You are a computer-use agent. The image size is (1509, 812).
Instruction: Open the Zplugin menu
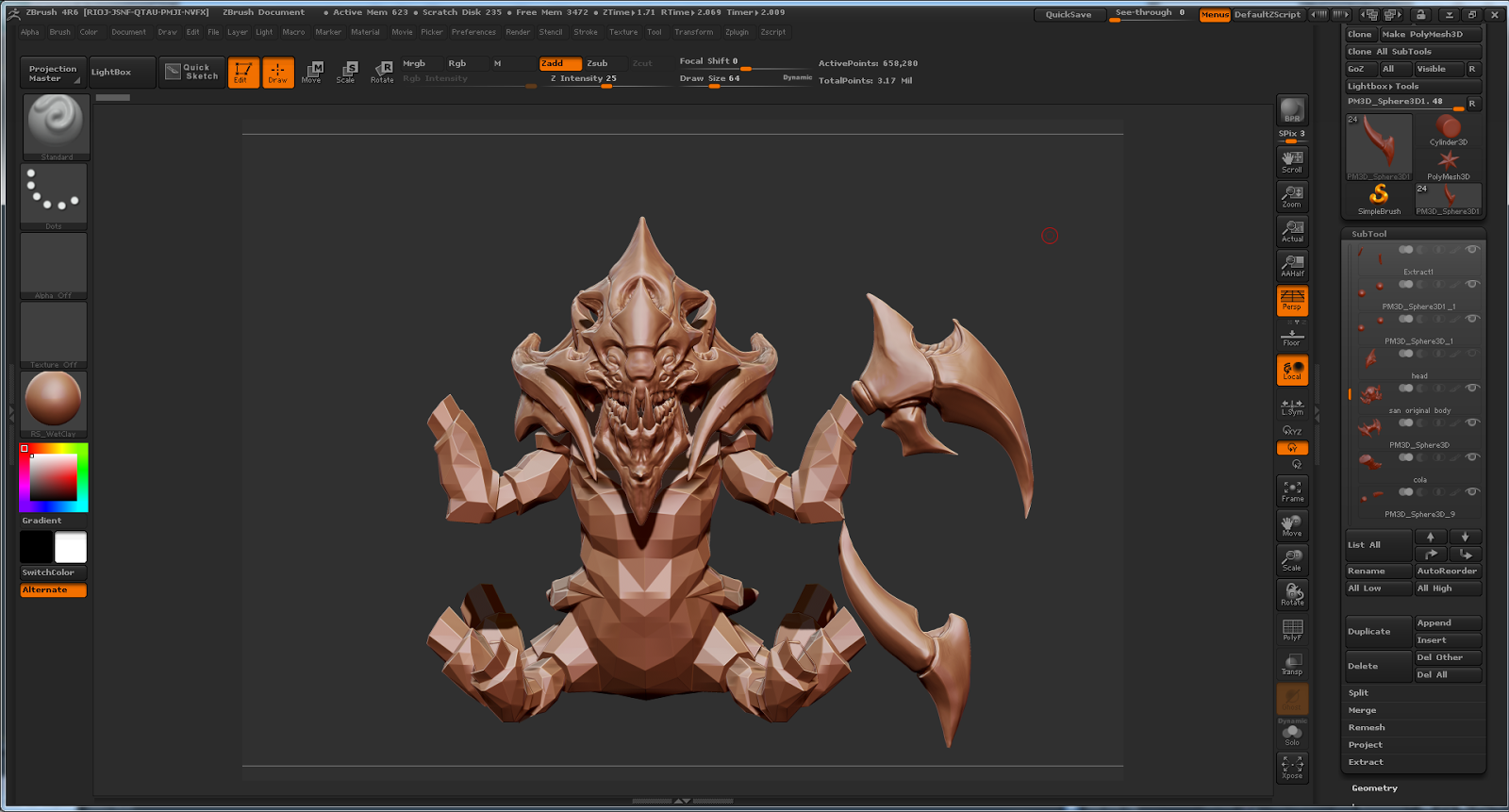pyautogui.click(x=737, y=32)
